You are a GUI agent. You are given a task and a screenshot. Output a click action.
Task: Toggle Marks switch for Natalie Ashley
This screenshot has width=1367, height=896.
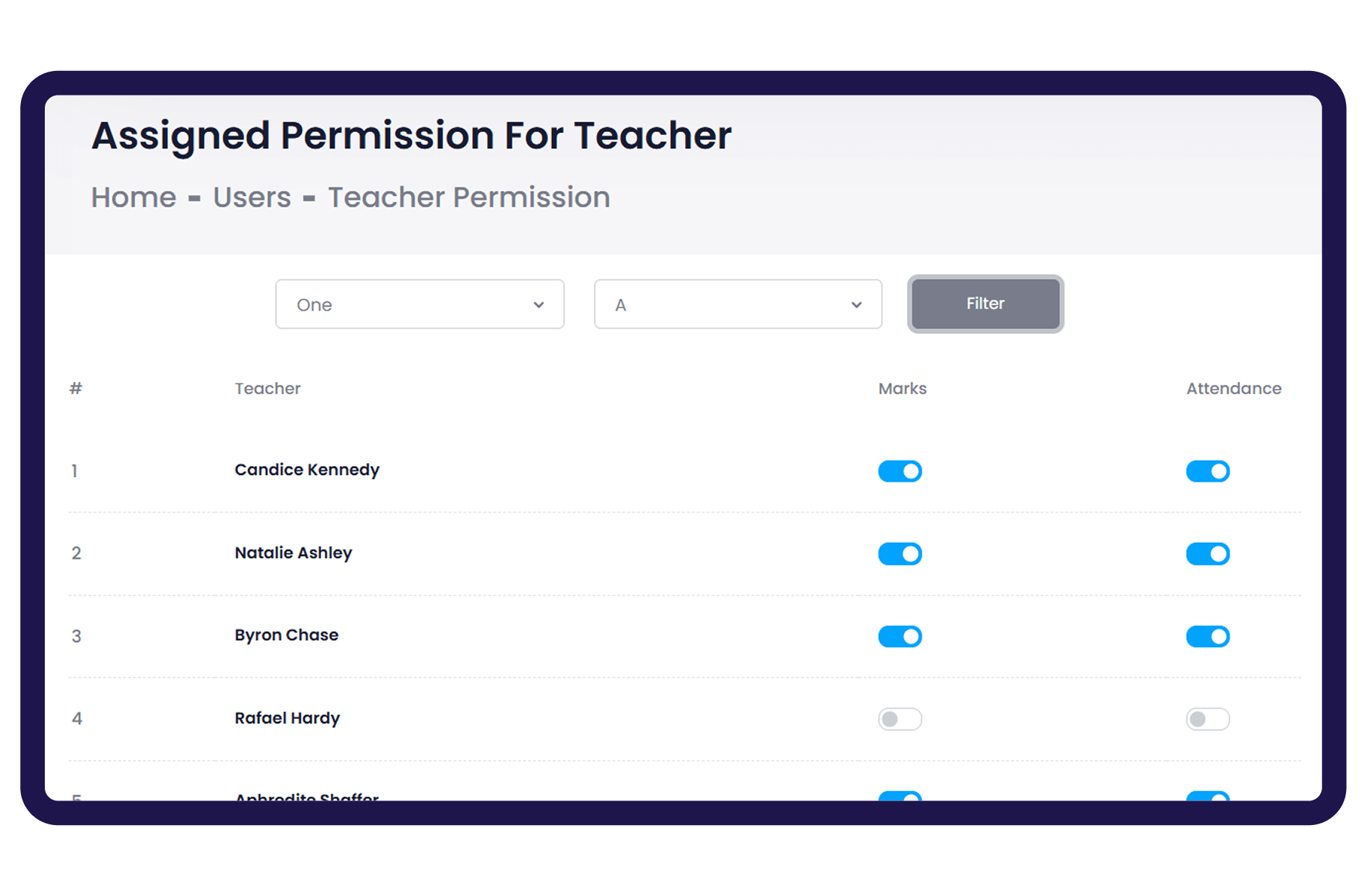899,554
